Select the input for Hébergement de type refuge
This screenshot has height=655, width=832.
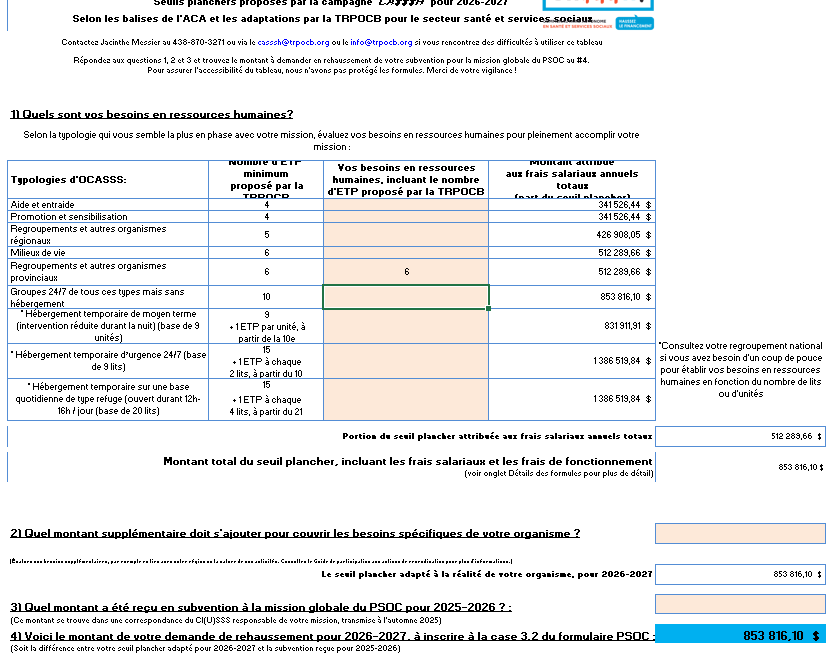point(405,398)
